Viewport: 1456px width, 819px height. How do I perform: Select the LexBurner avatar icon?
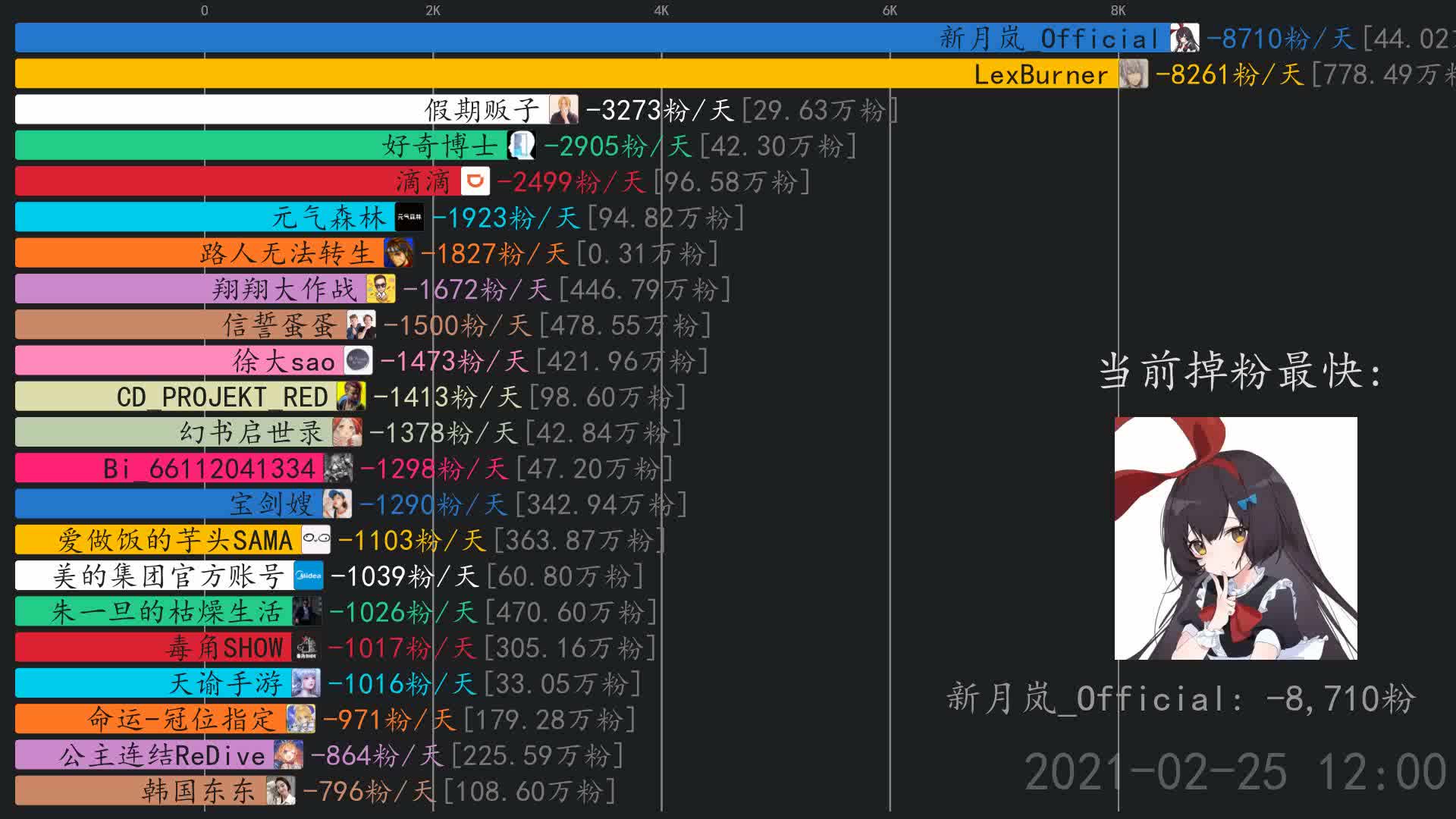point(1132,74)
